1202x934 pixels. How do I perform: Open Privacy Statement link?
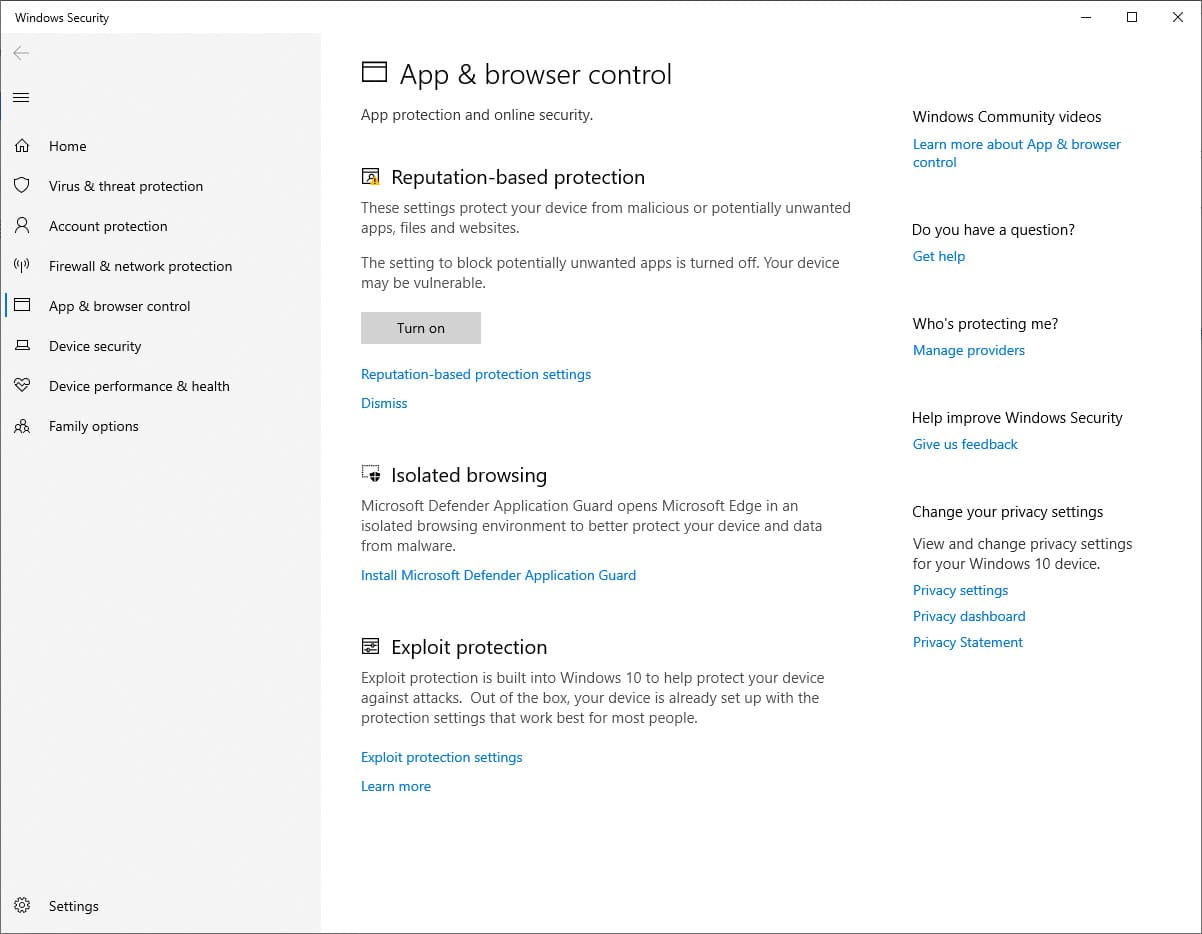[x=968, y=642]
